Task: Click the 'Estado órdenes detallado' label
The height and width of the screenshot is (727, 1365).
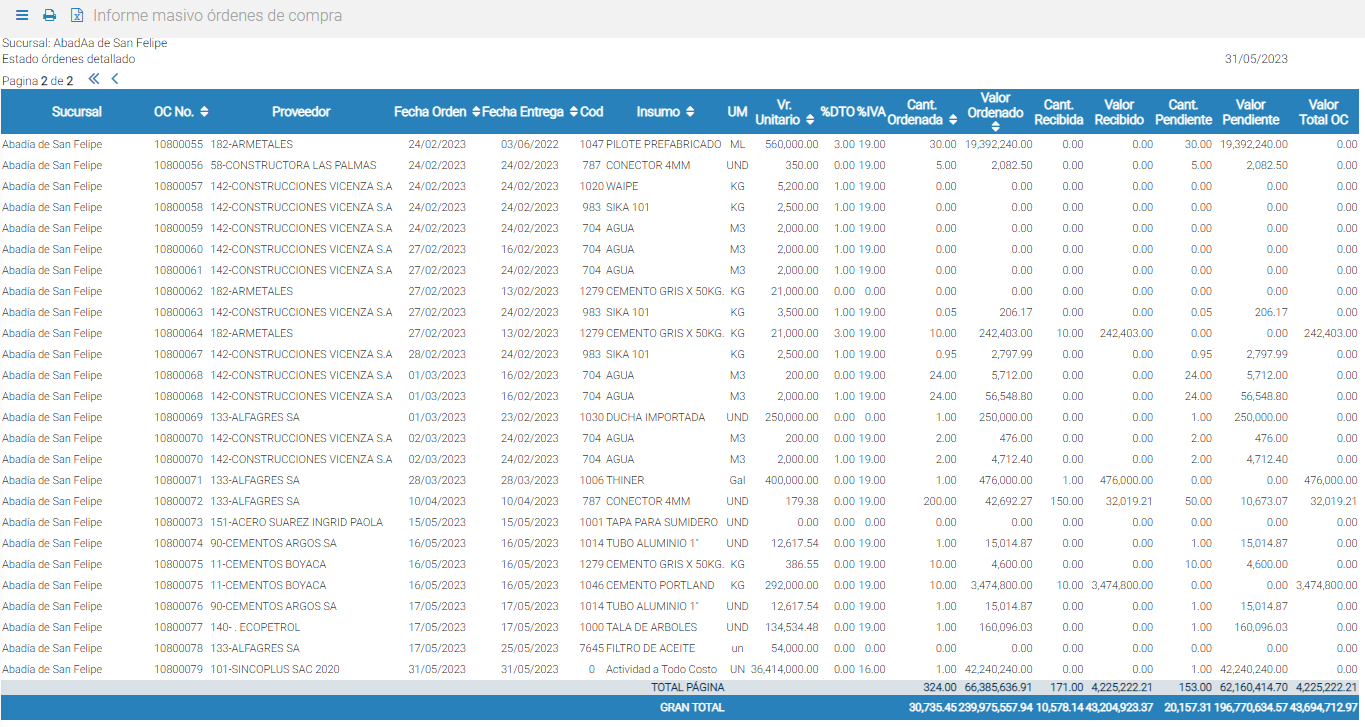Action: click(68, 59)
